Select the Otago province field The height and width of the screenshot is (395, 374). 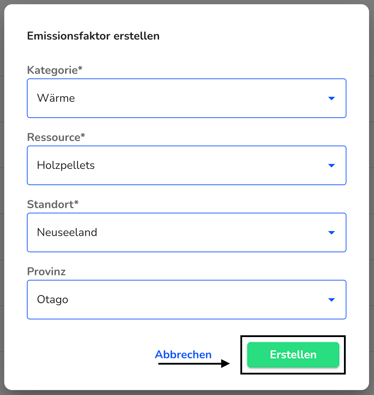[x=187, y=300]
